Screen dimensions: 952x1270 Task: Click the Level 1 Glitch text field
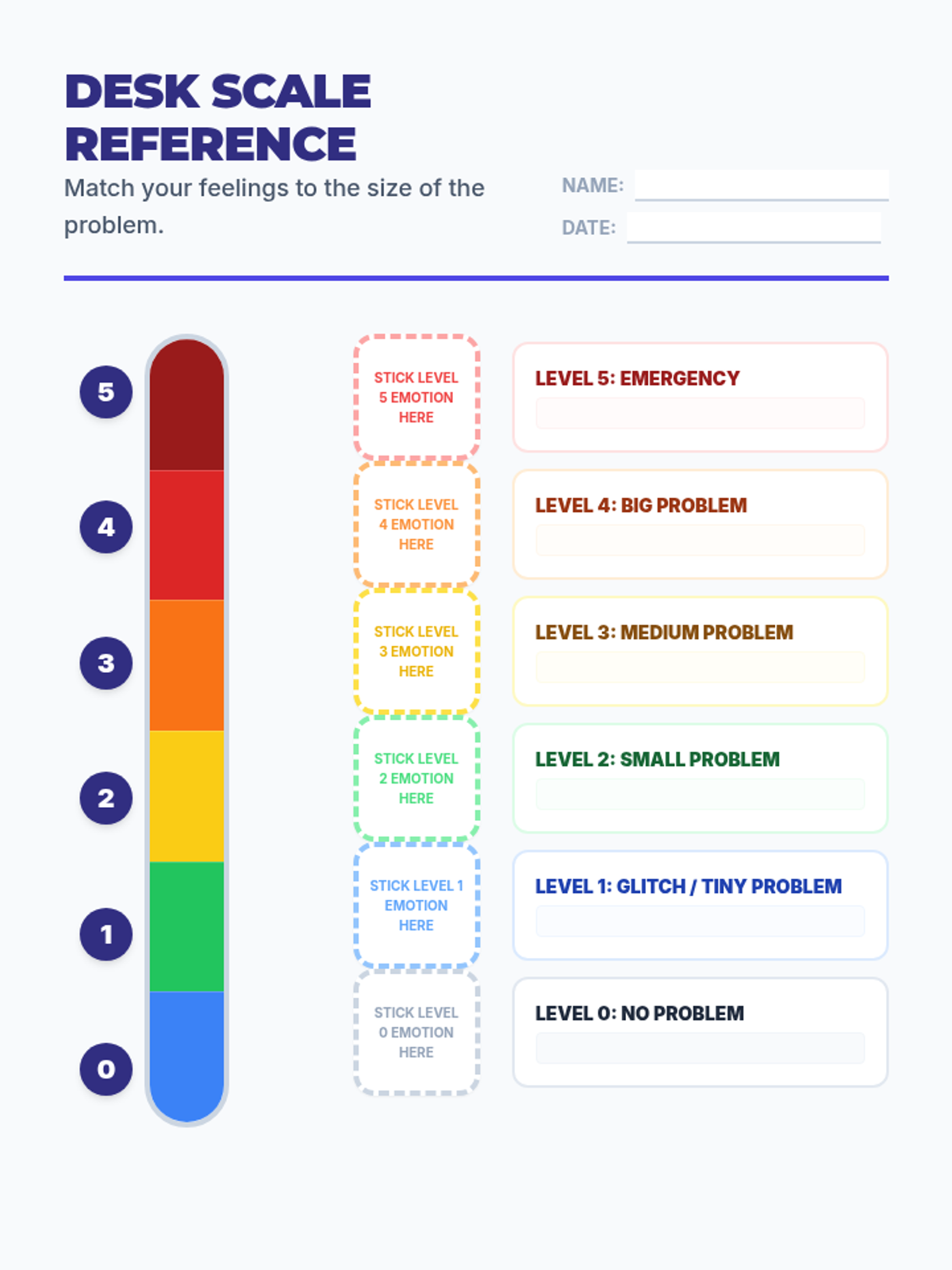click(x=700, y=922)
